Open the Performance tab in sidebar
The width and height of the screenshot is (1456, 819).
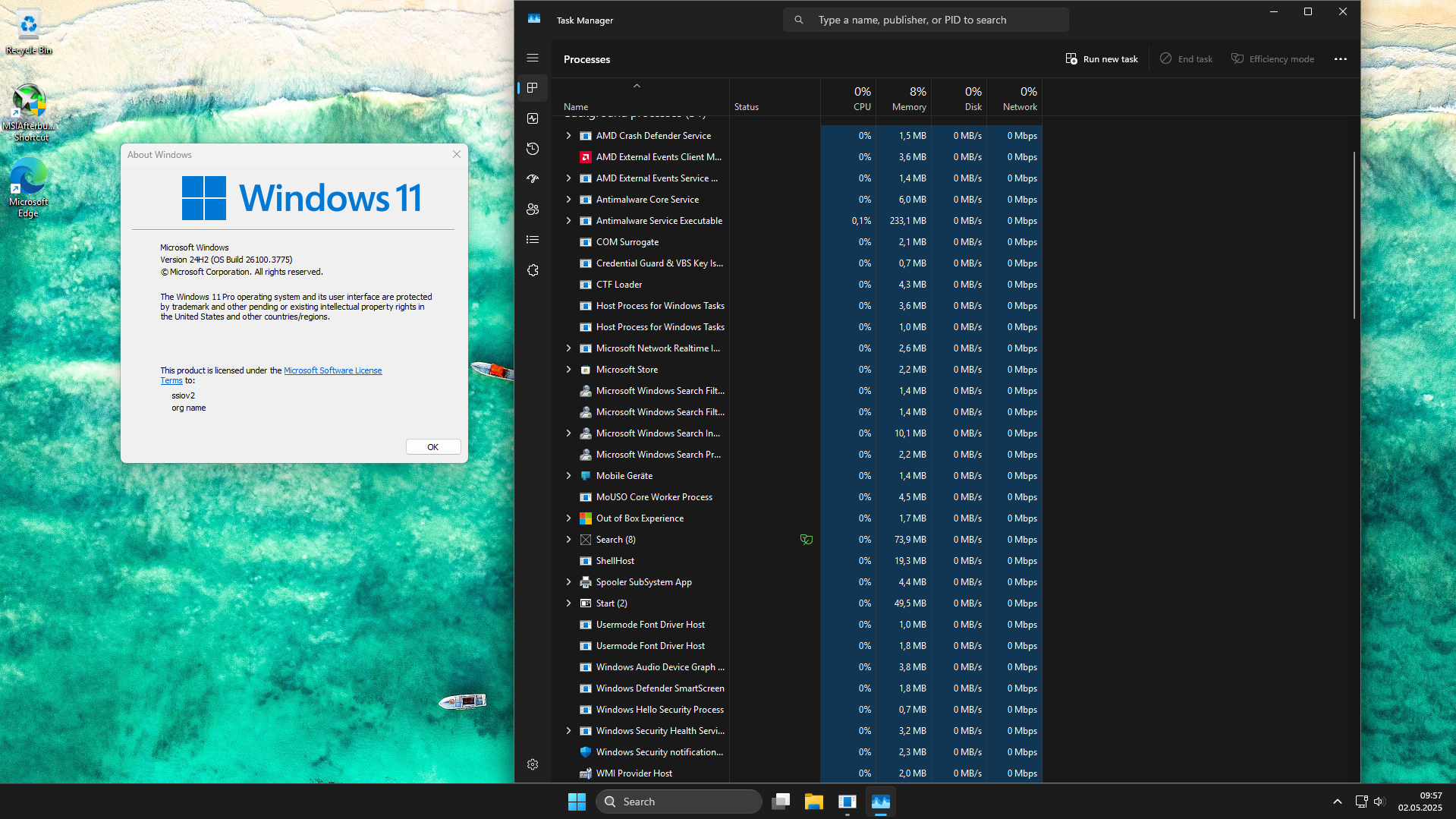(533, 118)
